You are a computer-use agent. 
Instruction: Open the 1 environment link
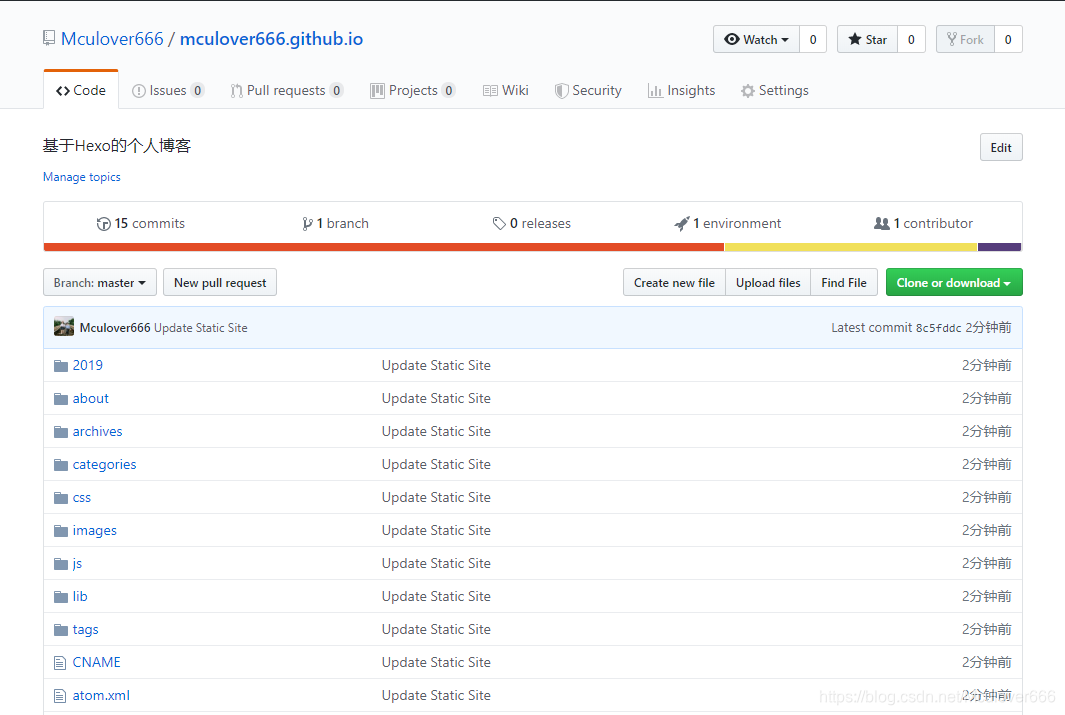[x=727, y=223]
